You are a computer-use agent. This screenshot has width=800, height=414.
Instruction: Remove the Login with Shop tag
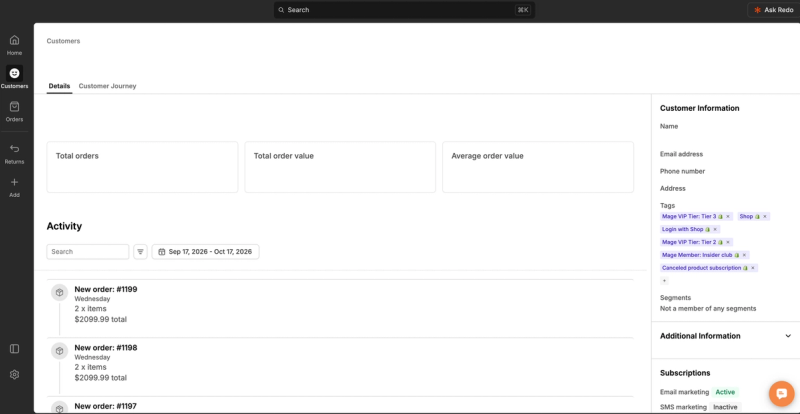tap(715, 230)
